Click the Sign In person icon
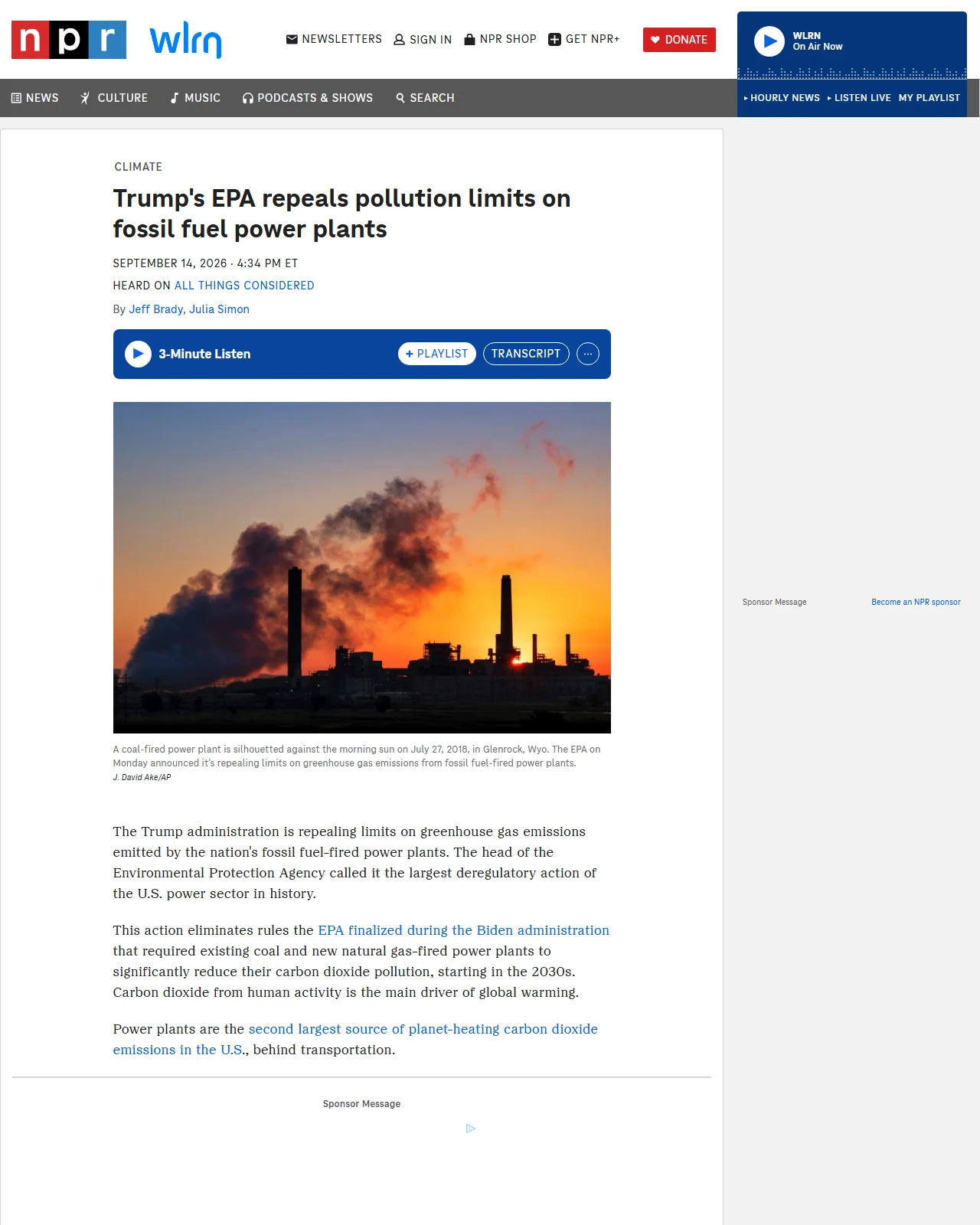 [x=399, y=40]
